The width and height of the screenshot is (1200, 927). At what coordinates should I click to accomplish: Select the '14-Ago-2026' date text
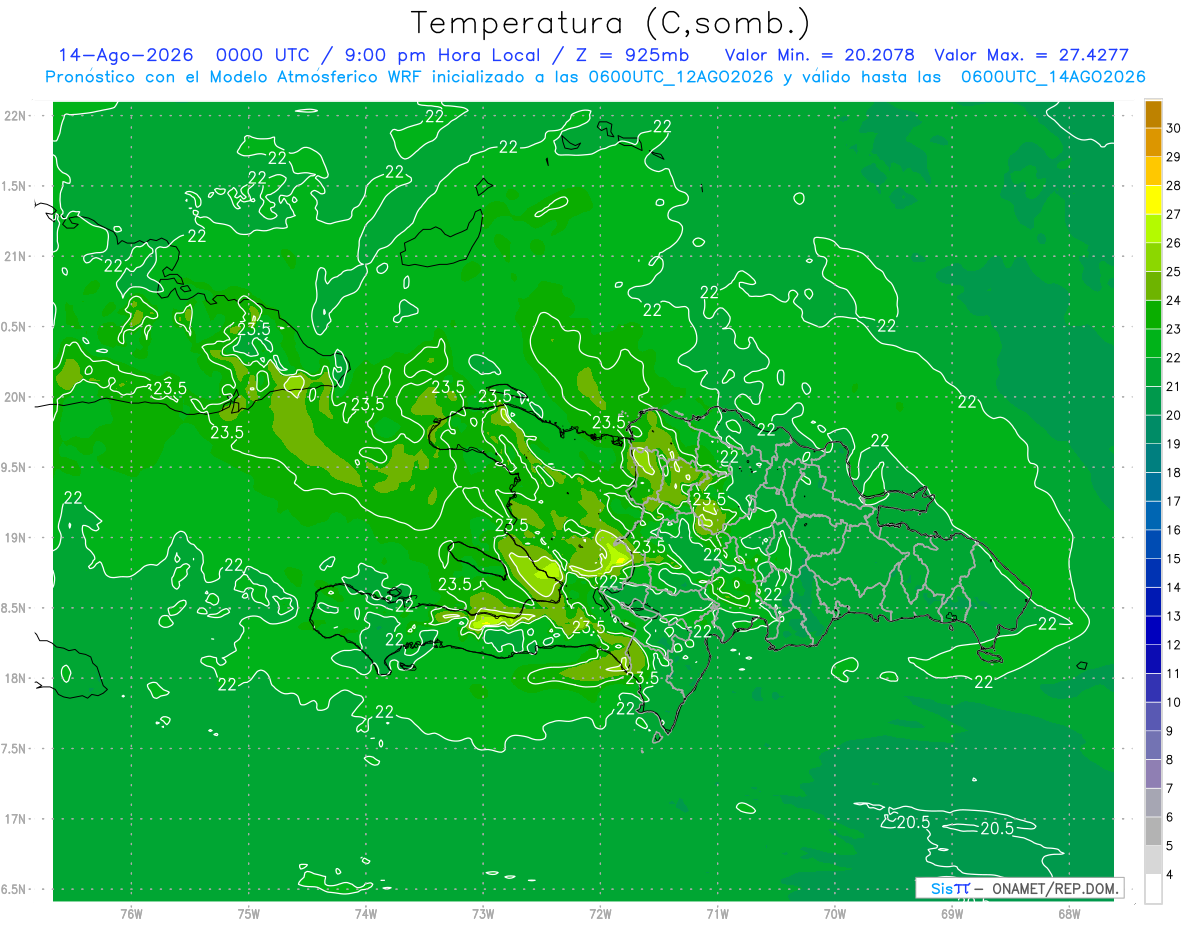pos(126,55)
